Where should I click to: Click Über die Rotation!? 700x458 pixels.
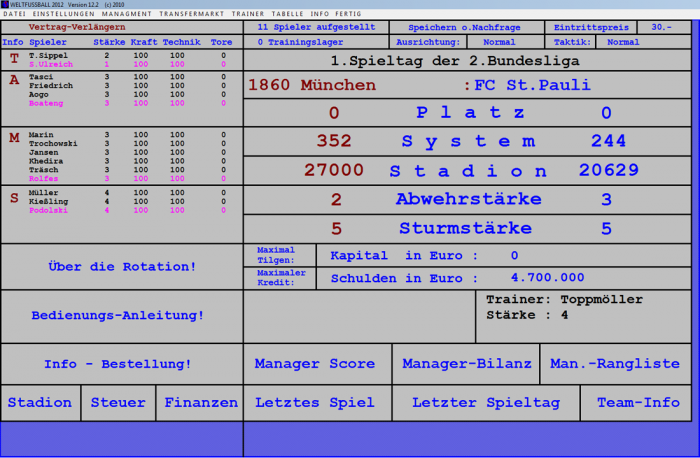[121, 266]
